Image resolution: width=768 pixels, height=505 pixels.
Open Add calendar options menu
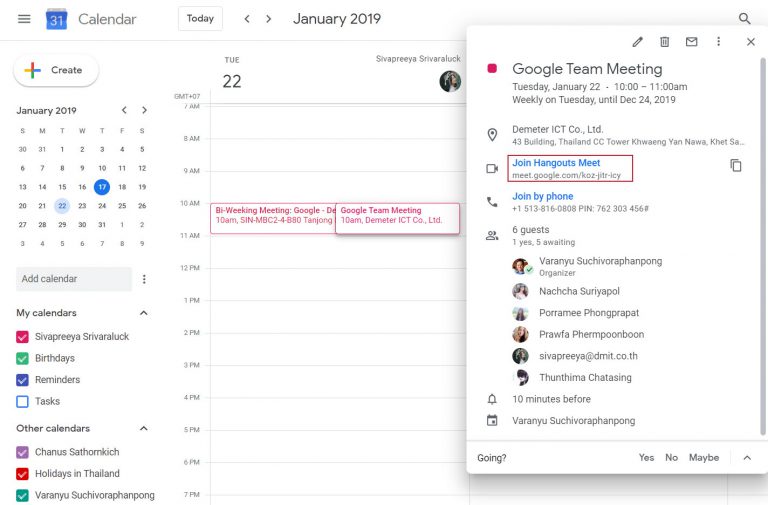(144, 279)
